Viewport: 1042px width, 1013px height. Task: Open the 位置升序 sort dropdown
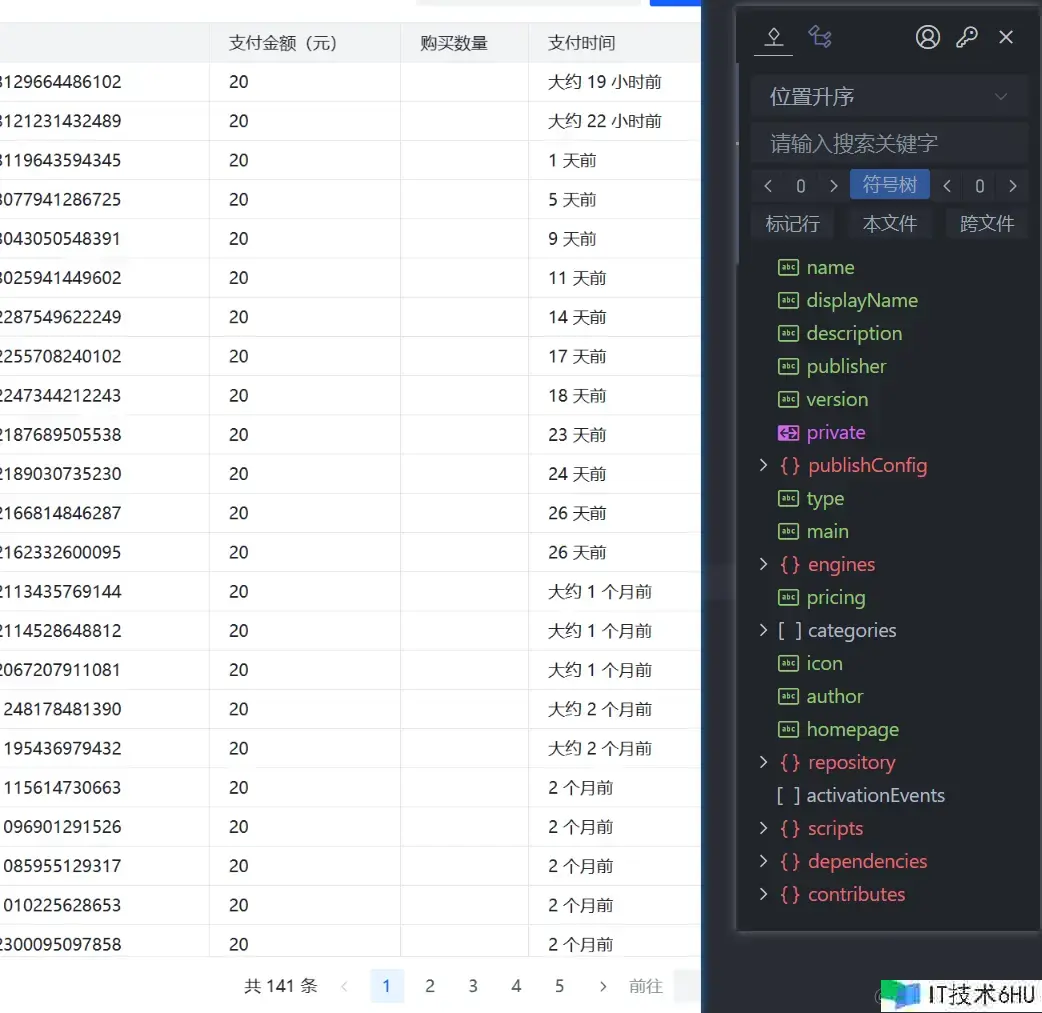[888, 97]
